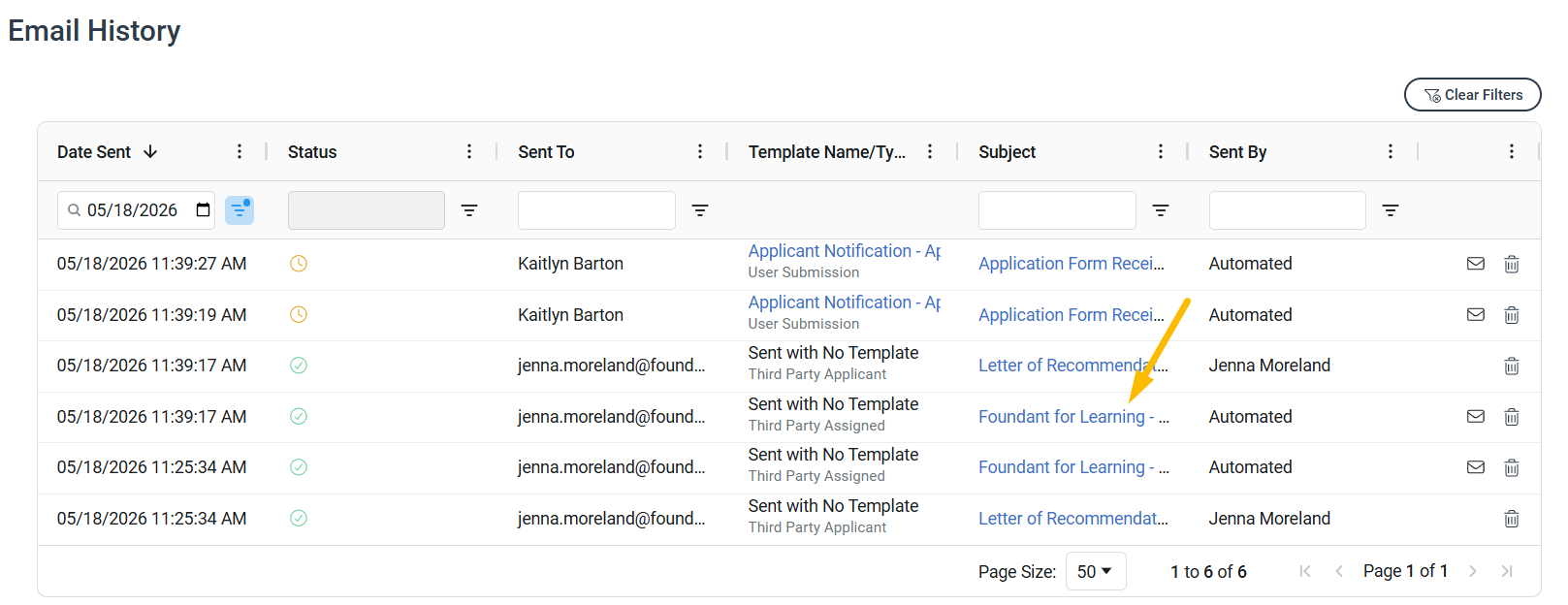Viewport: 1568px width, 605px height.
Task: Go to previous page arrow
Action: 1339,571
